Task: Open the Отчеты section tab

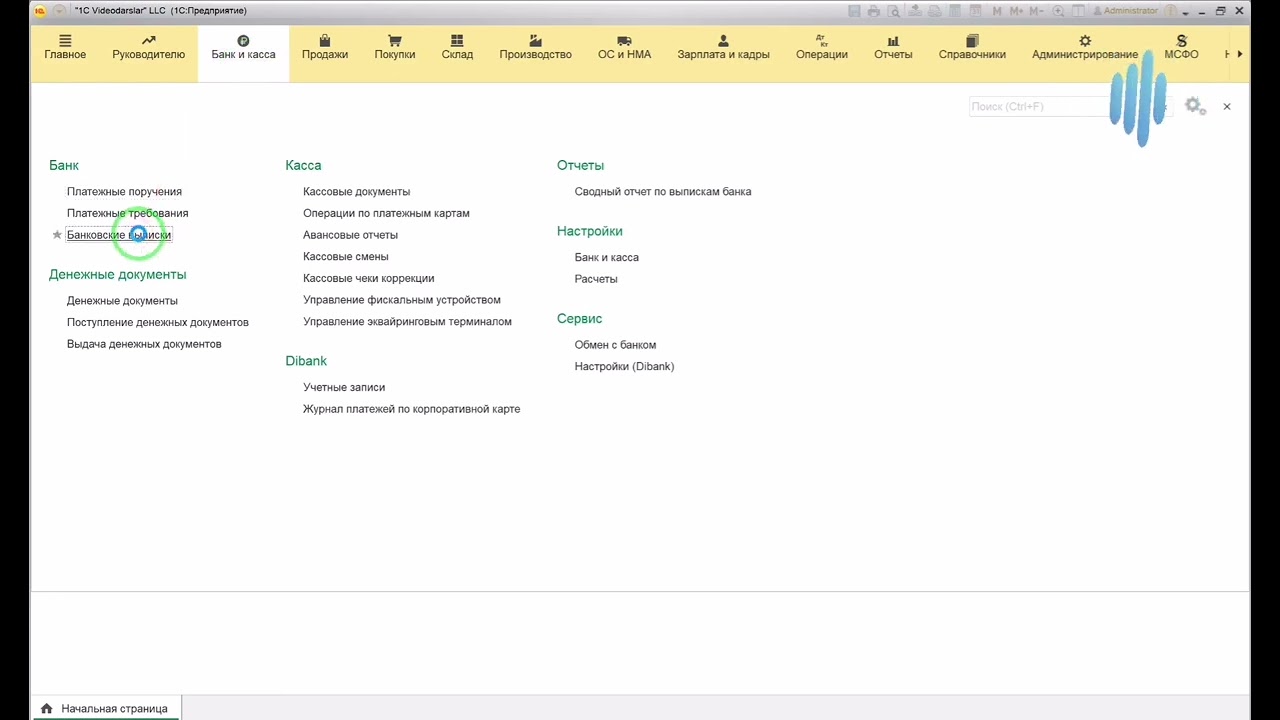Action: point(893,48)
